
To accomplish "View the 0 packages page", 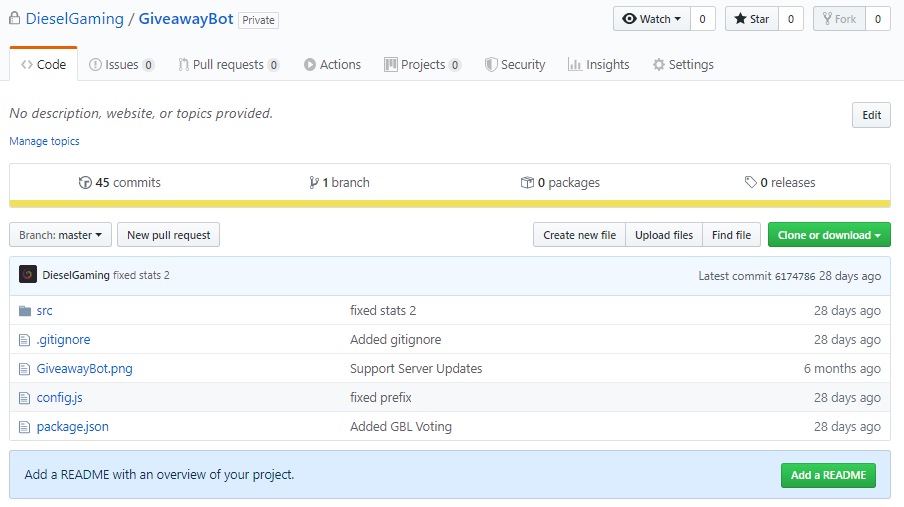I will click(560, 183).
